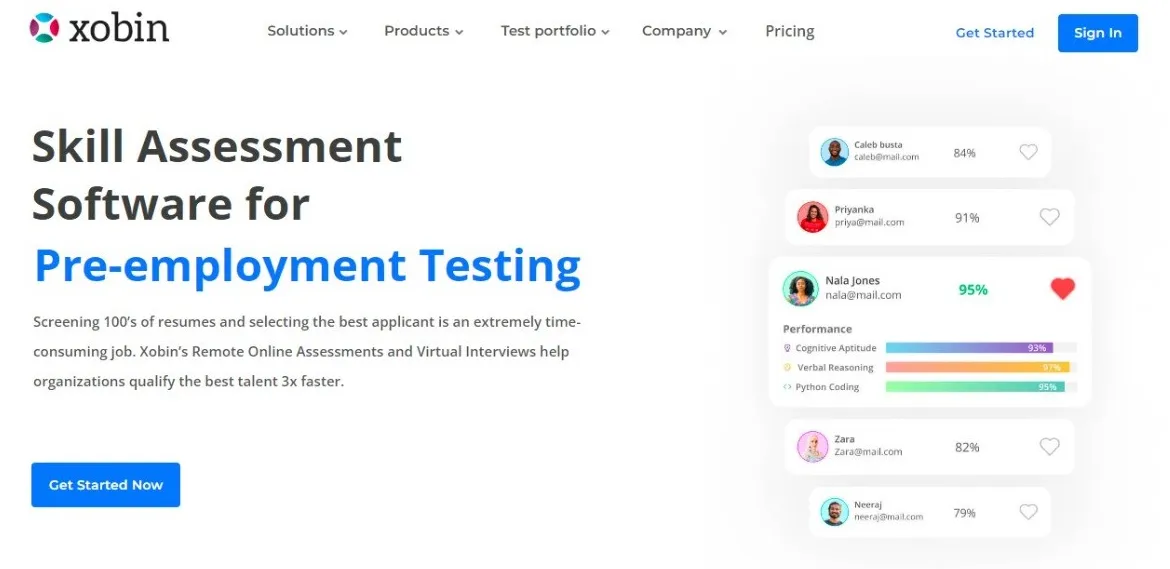1170x569 pixels.
Task: Click the Get Started Now button
Action: click(x=105, y=485)
